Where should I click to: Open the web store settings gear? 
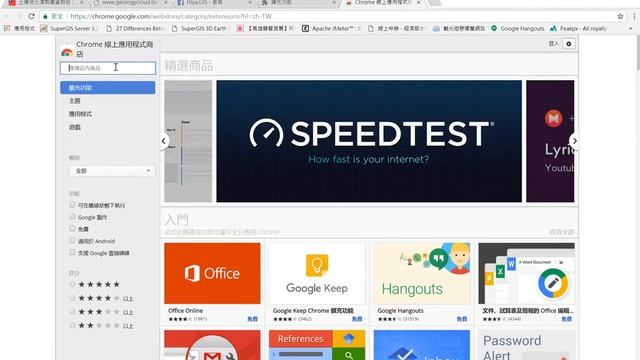[x=569, y=44]
